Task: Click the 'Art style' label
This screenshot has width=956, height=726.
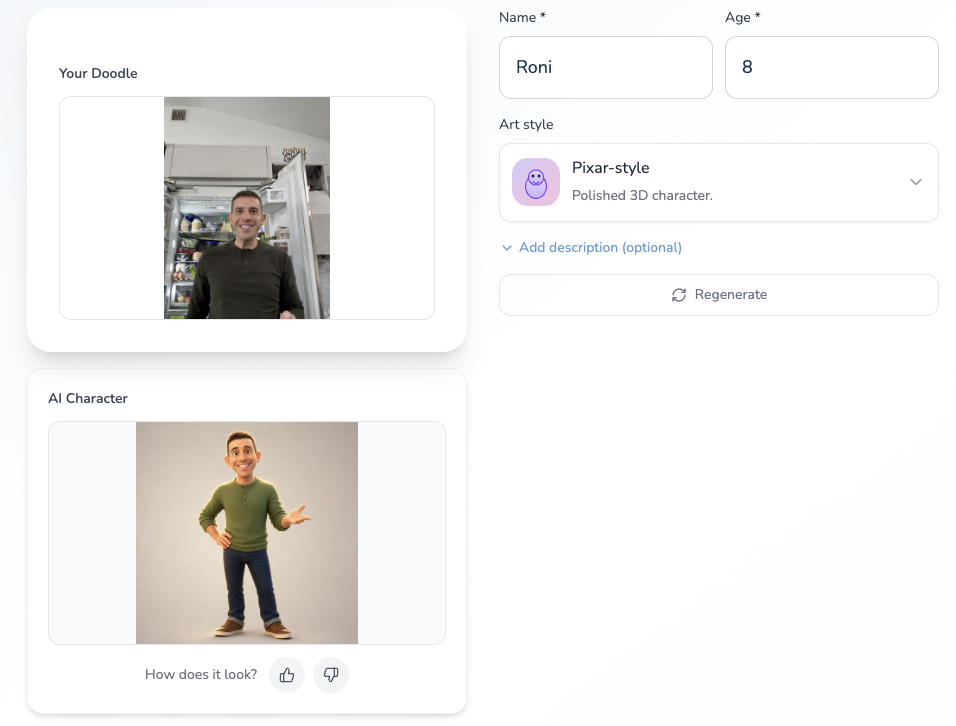Action: (526, 124)
